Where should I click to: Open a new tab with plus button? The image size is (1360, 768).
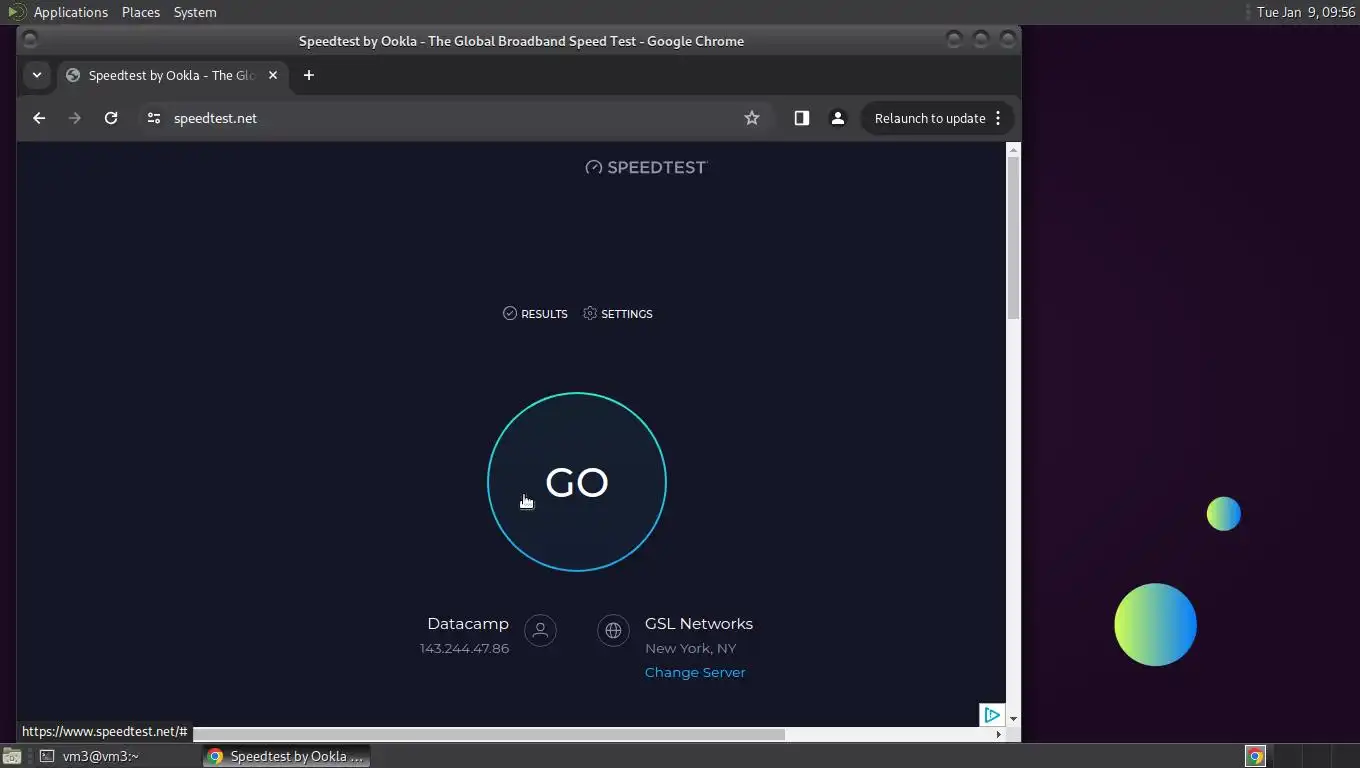point(309,75)
